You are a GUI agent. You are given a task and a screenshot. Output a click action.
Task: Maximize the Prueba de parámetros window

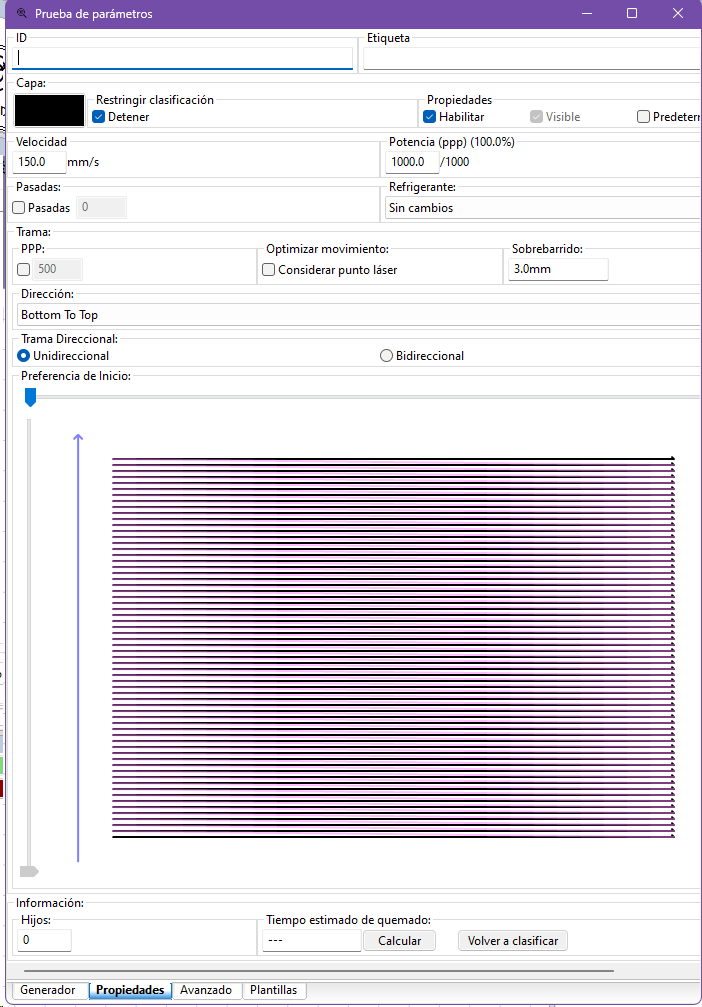(x=632, y=13)
